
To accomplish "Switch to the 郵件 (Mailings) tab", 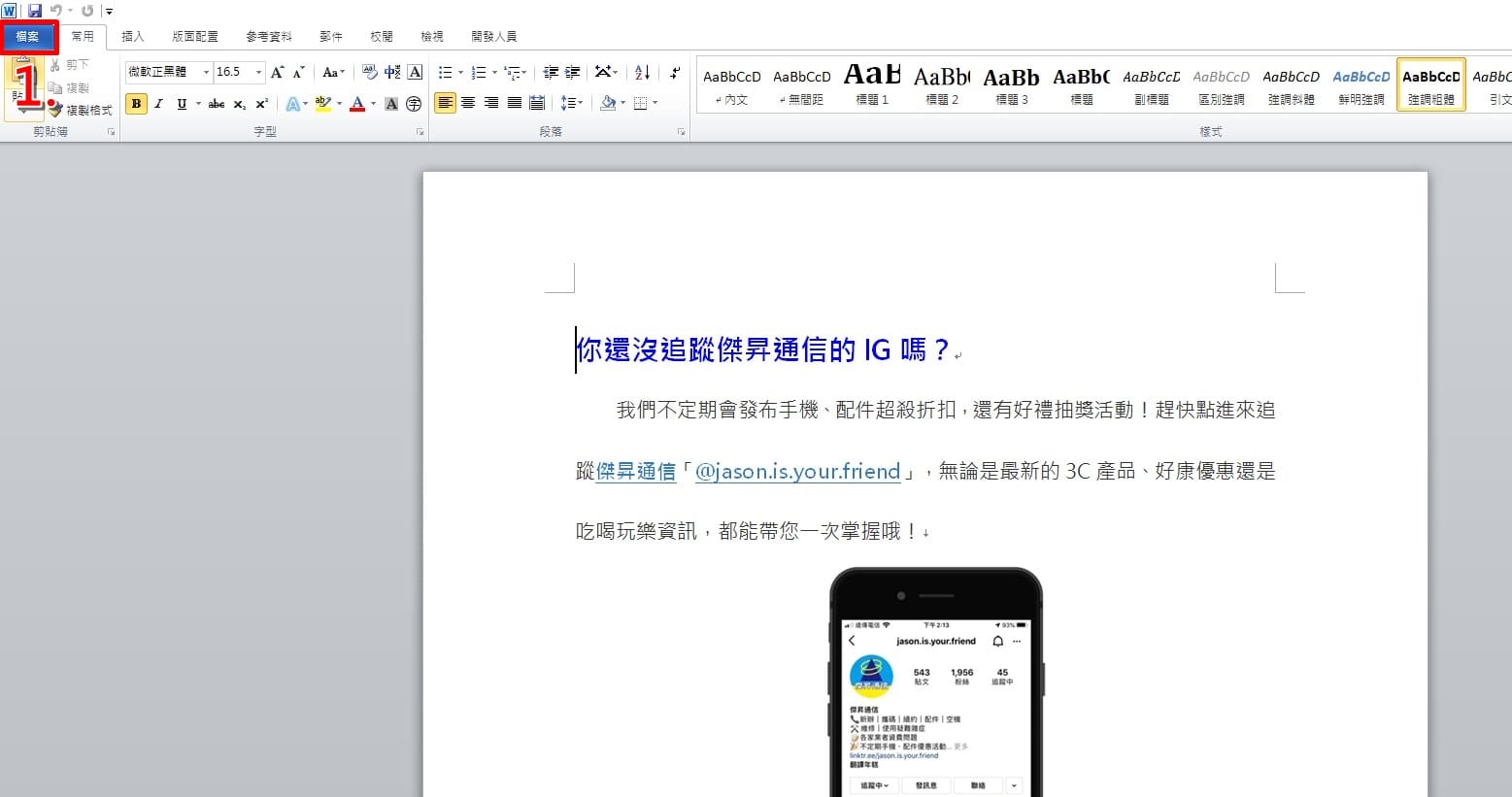I will point(331,37).
